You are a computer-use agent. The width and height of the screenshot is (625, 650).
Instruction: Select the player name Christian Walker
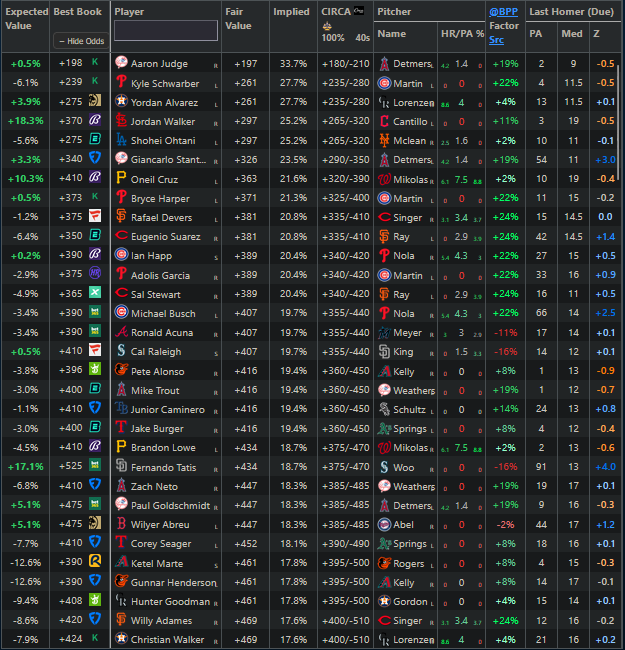pyautogui.click(x=167, y=640)
